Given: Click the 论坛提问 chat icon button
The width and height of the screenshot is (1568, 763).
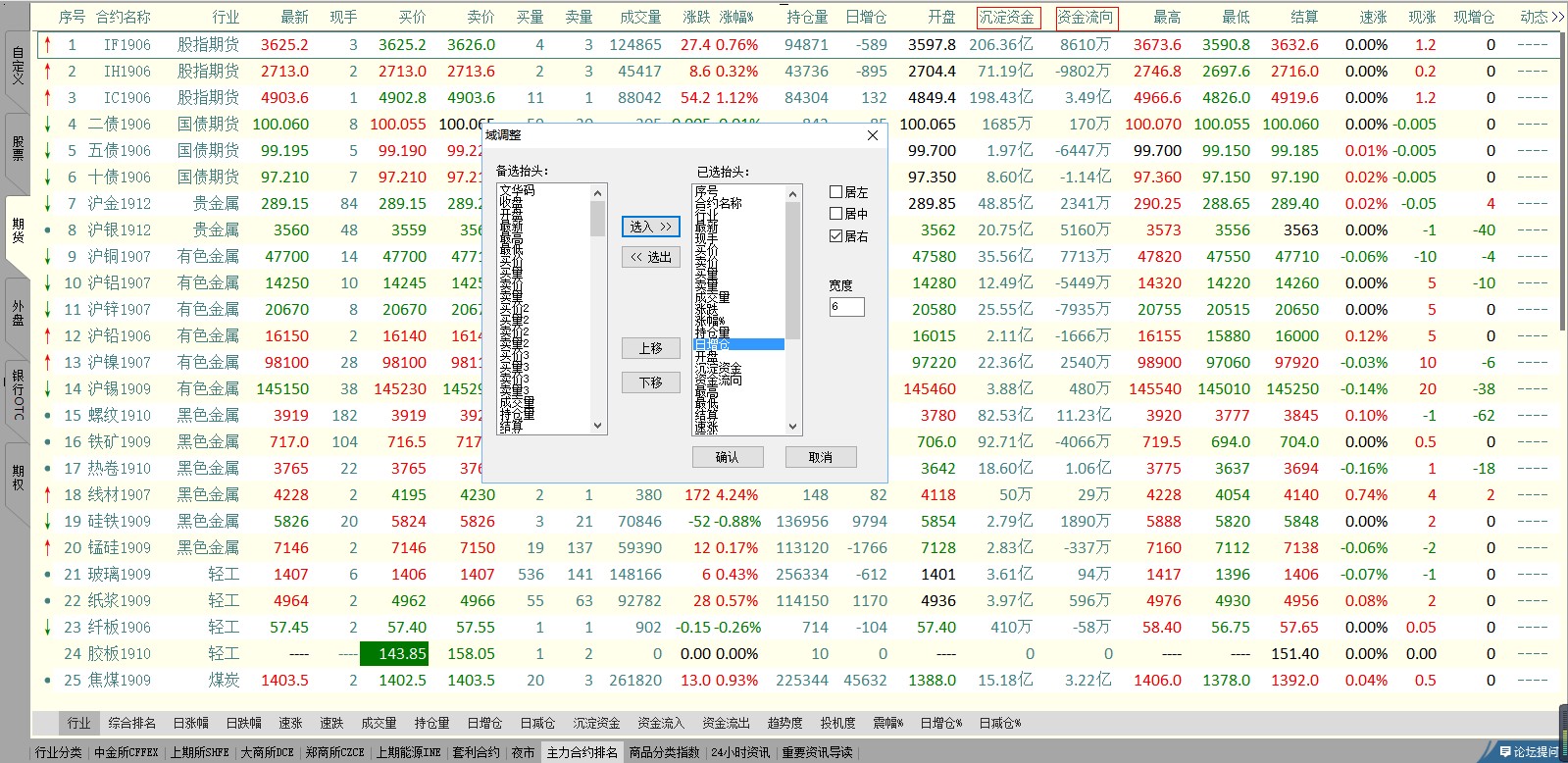Looking at the screenshot, I should click(1528, 752).
